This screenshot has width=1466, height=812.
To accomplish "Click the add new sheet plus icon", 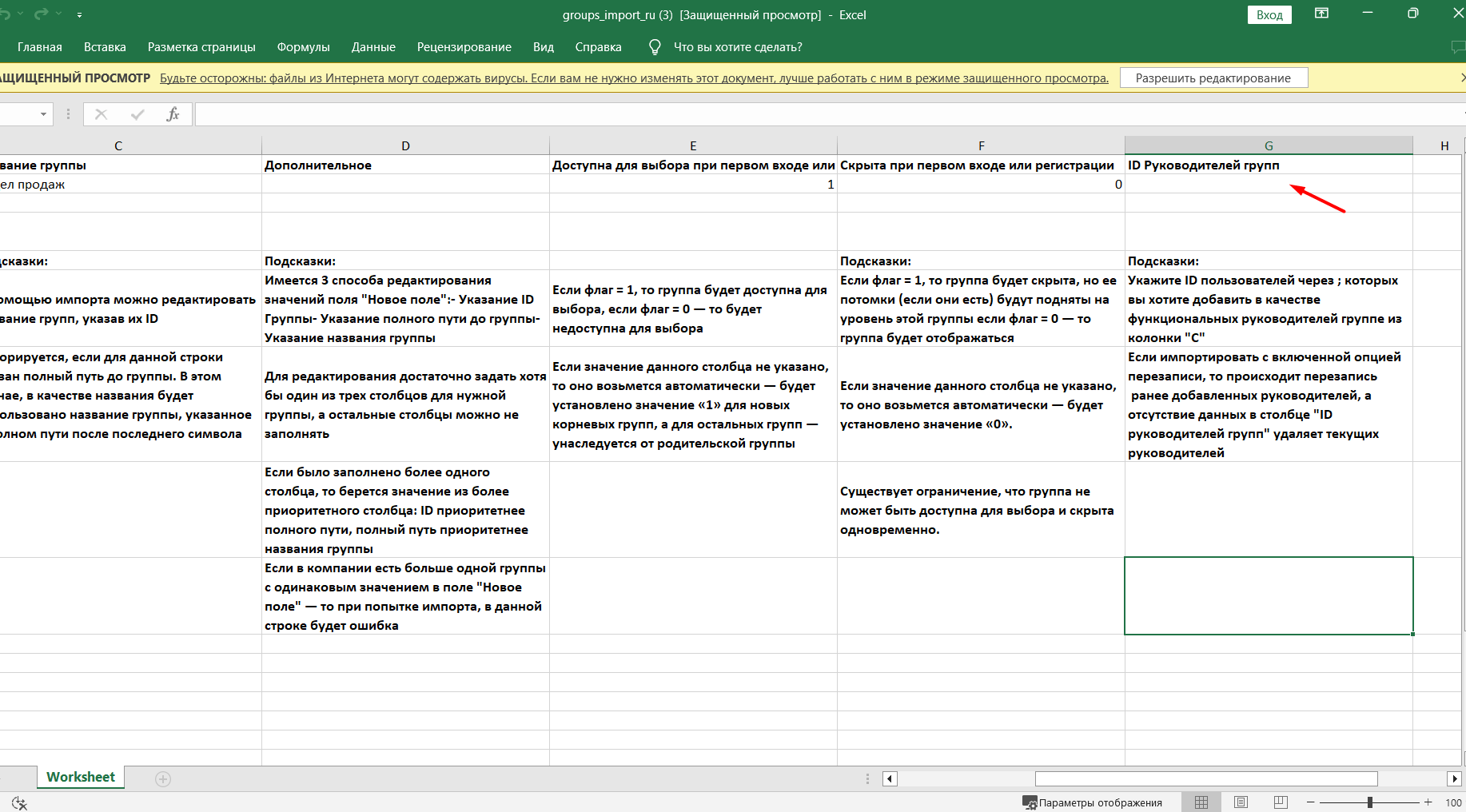I will tap(163, 779).
